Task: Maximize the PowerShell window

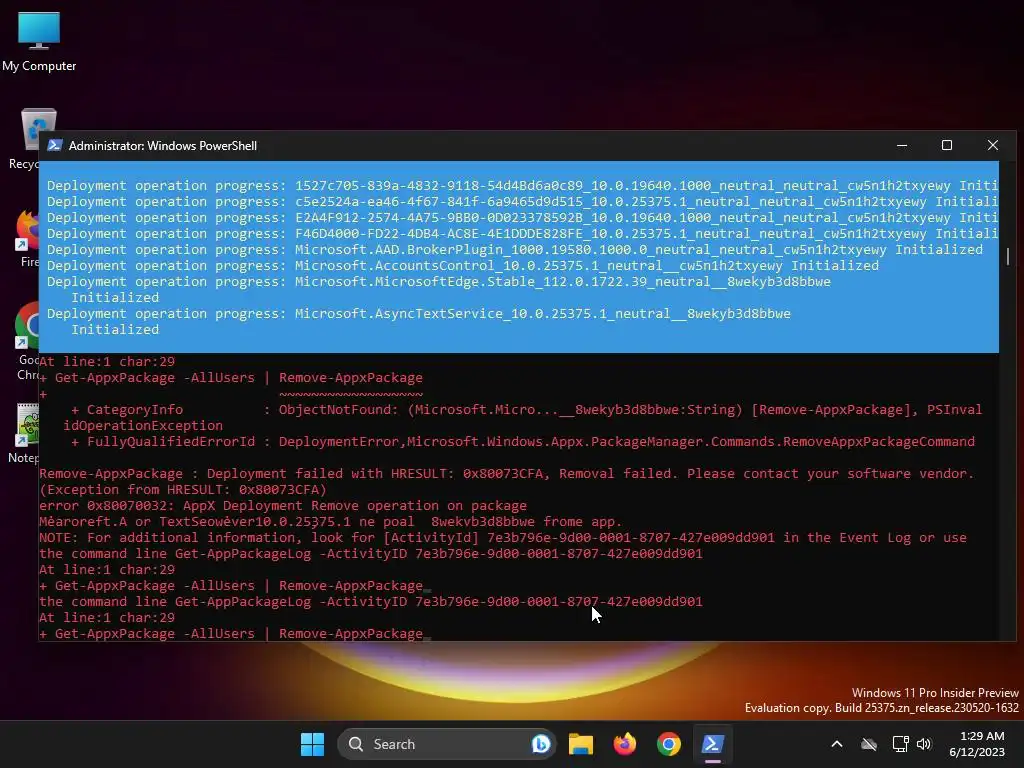Action: pyautogui.click(x=946, y=145)
